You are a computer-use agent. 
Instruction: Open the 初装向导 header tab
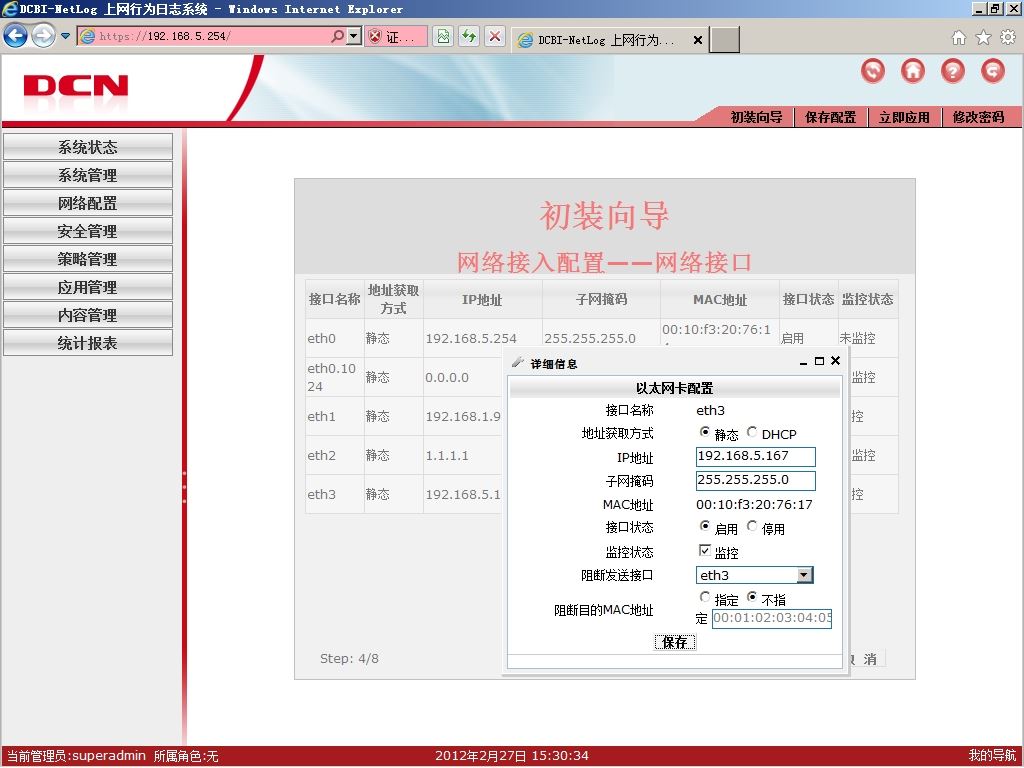point(756,117)
